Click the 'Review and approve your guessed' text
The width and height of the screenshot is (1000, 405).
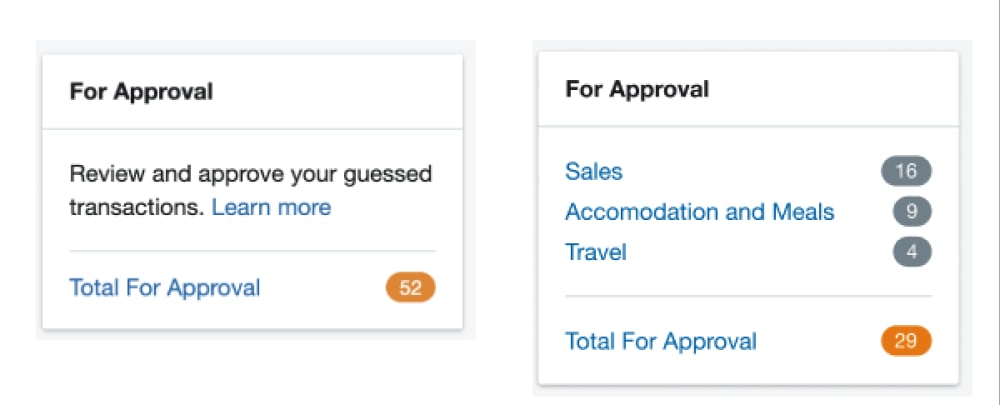click(x=250, y=174)
